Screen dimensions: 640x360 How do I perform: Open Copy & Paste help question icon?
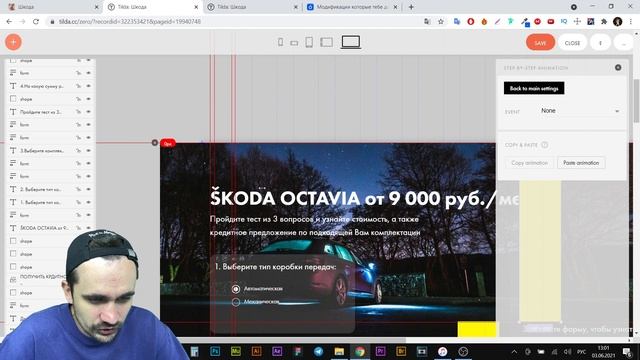pos(544,145)
